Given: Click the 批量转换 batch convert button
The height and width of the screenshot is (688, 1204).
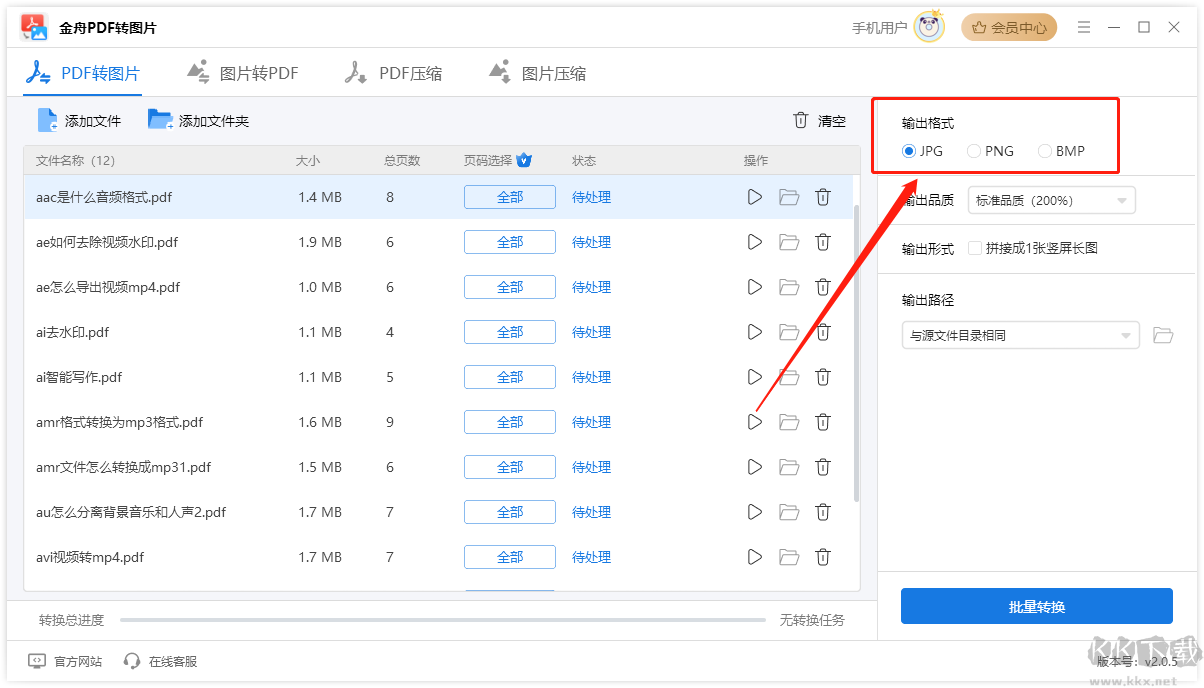Looking at the screenshot, I should [1036, 606].
